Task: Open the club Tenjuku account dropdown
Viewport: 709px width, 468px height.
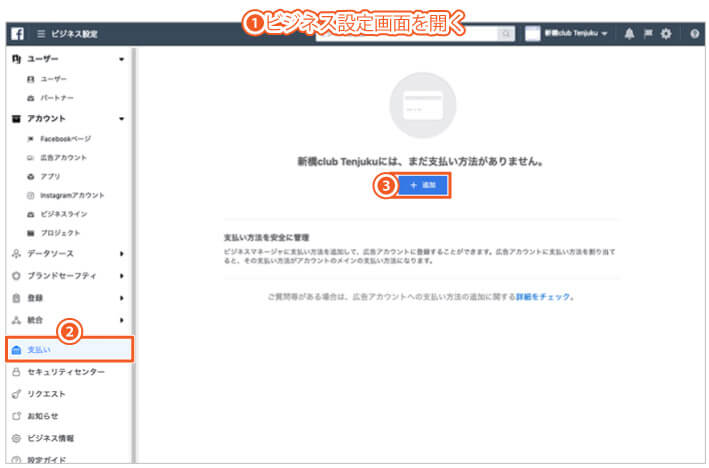Action: (576, 33)
